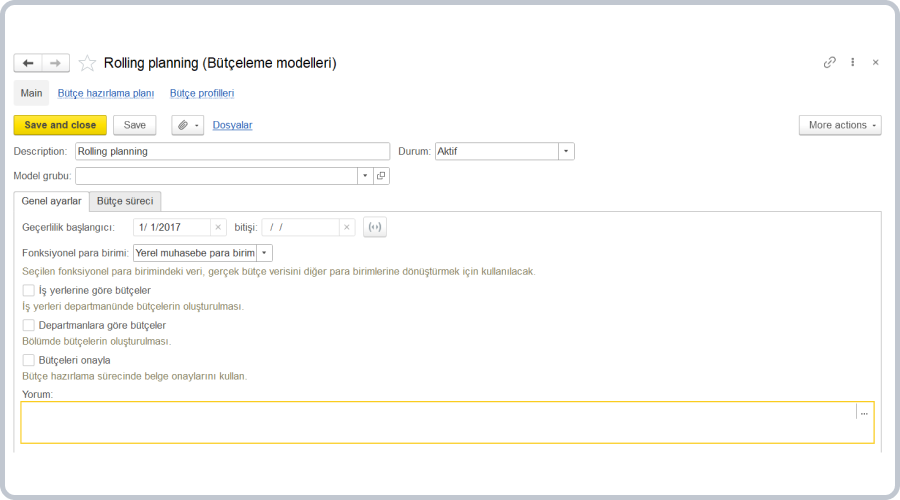Switch to Bütçe süreci tab
This screenshot has height=500, width=900.
coord(124,201)
